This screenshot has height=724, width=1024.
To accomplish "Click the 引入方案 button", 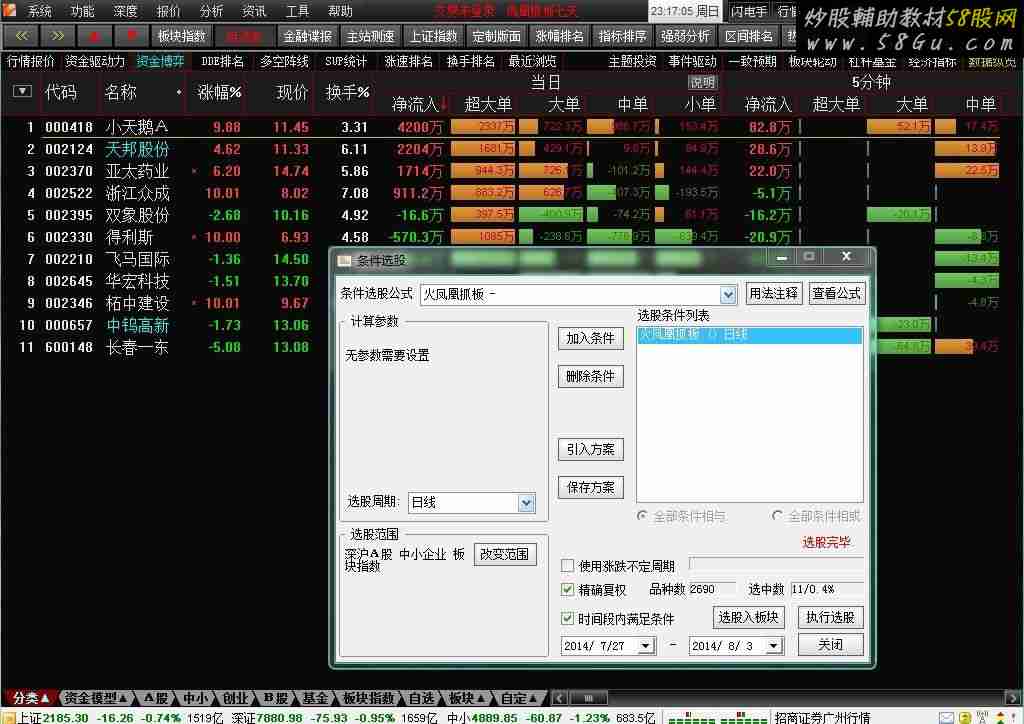I will click(590, 449).
